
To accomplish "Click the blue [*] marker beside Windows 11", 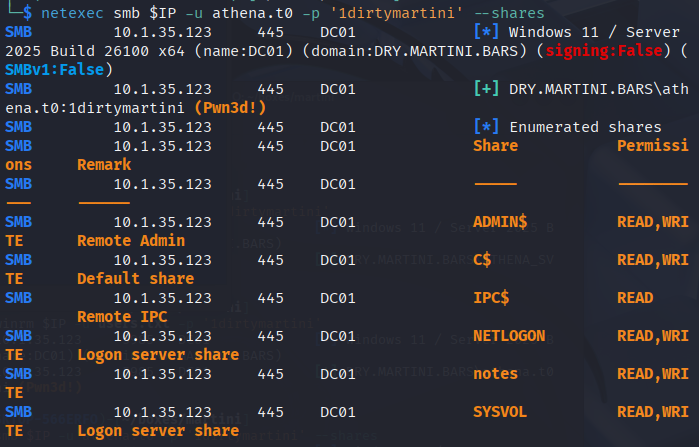I will [x=486, y=32].
